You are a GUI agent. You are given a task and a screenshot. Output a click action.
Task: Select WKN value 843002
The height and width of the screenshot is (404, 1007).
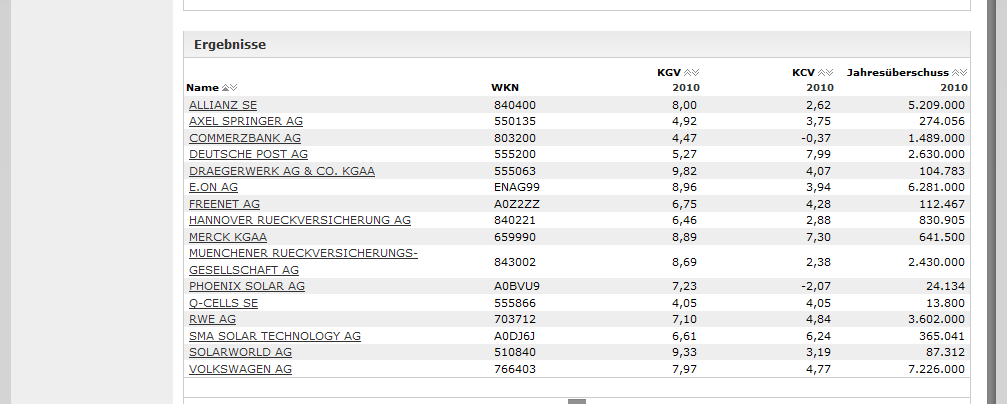coord(514,262)
